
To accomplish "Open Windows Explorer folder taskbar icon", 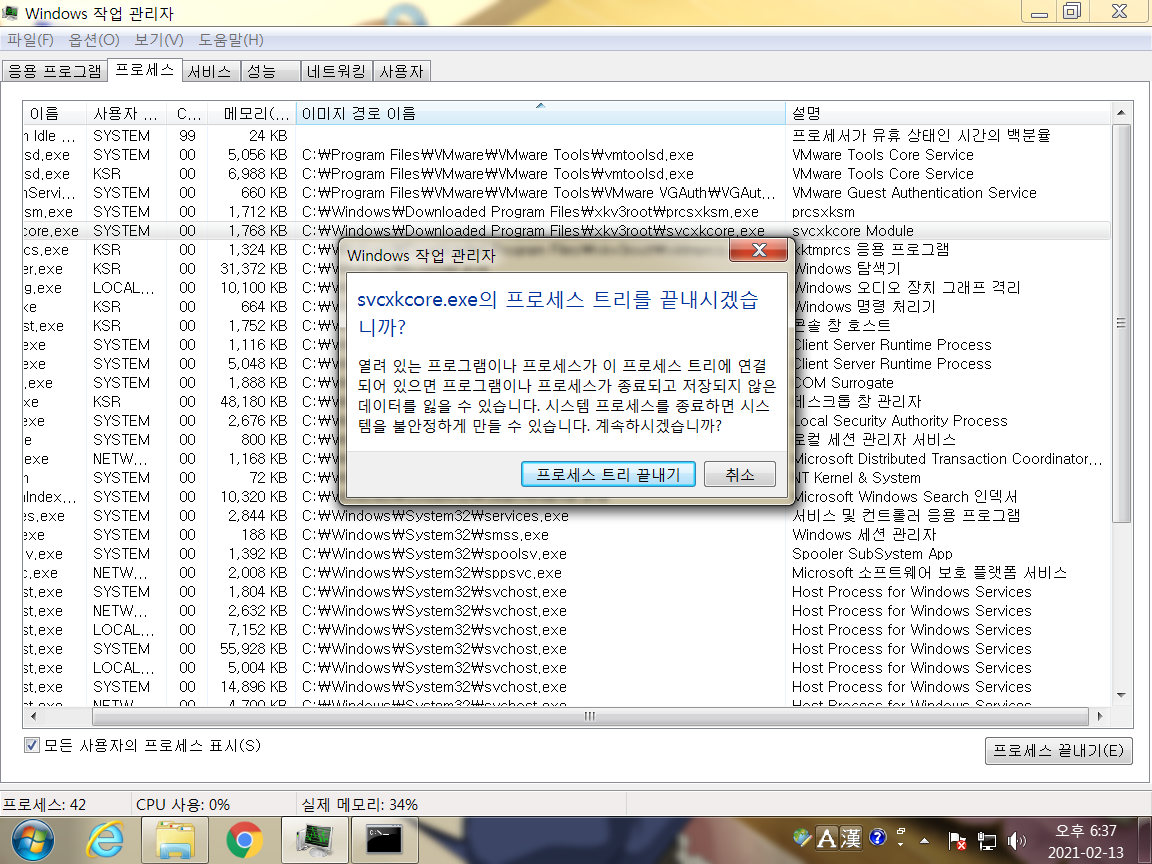I will pyautogui.click(x=174, y=840).
